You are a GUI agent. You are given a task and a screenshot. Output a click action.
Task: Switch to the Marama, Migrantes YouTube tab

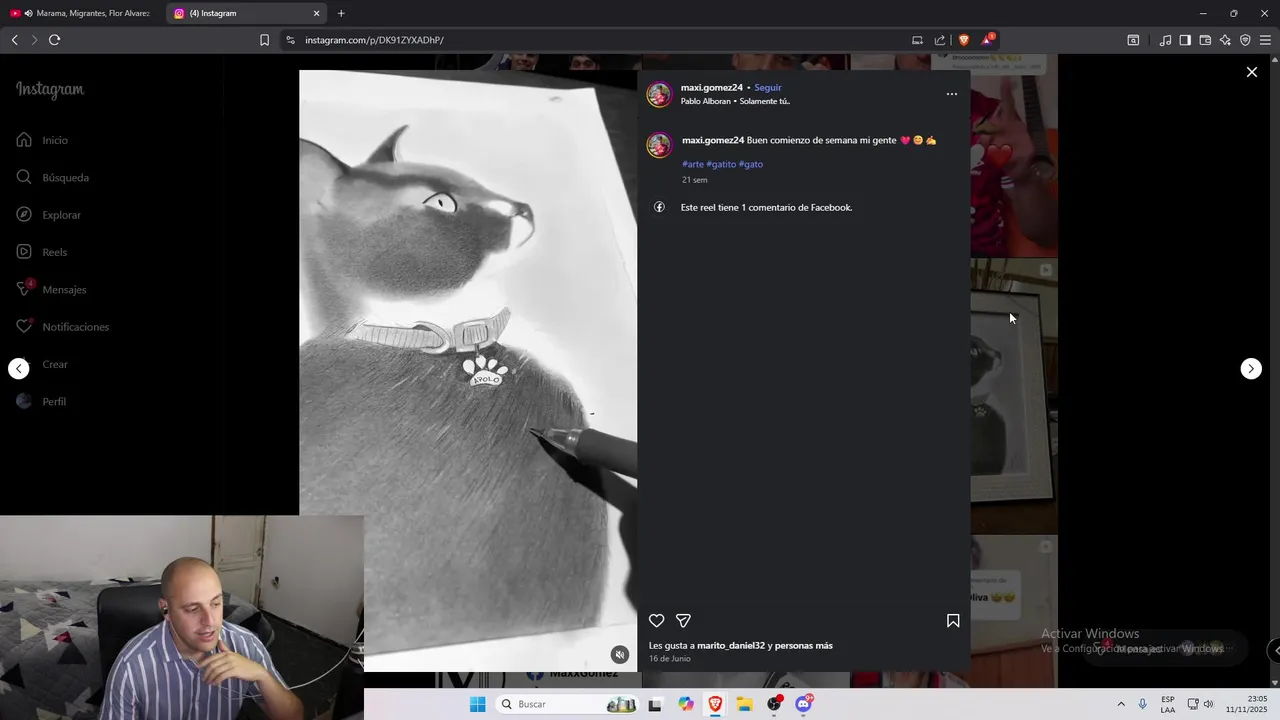pyautogui.click(x=80, y=13)
